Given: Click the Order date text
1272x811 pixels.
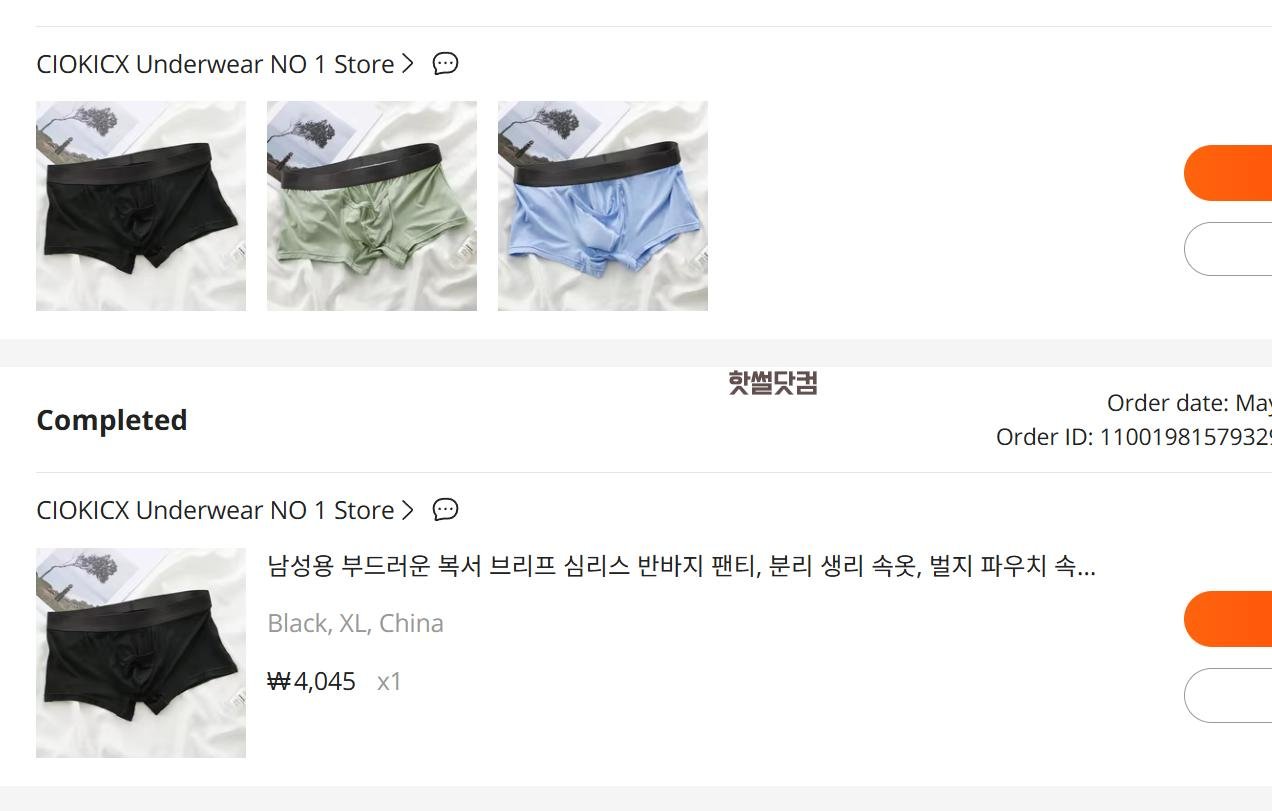Looking at the screenshot, I should [x=1189, y=403].
